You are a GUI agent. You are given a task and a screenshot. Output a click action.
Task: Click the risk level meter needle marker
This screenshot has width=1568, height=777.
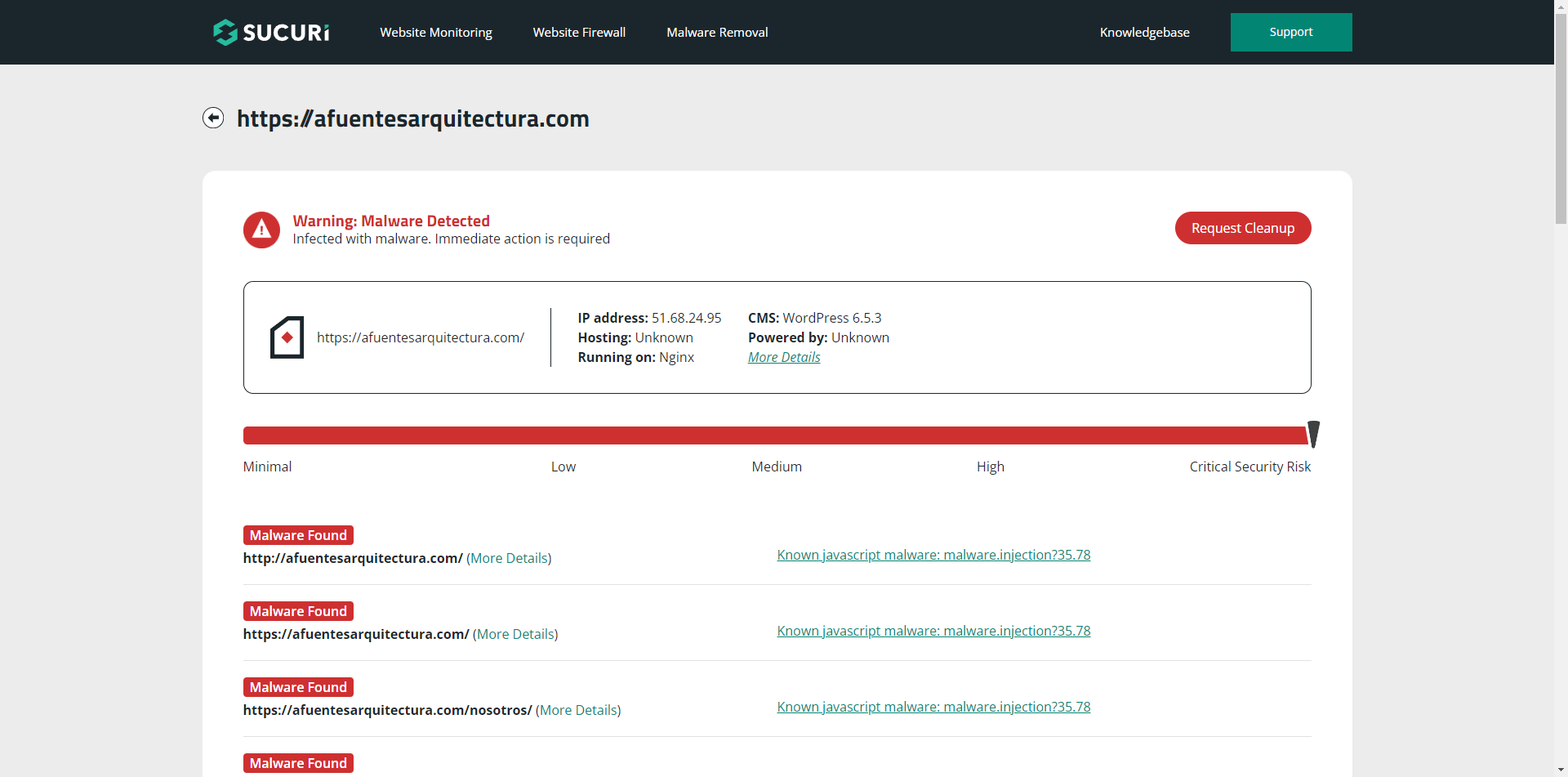coord(1313,435)
